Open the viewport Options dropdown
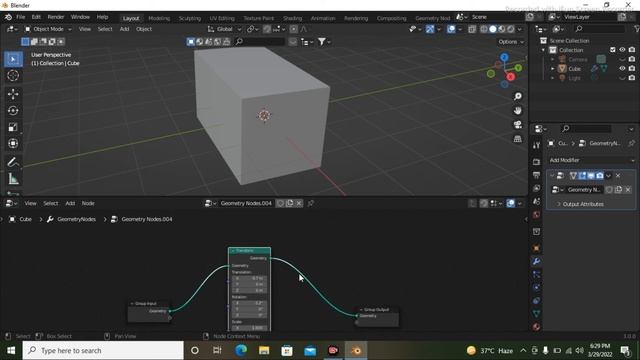This screenshot has width=640, height=360. coord(511,42)
